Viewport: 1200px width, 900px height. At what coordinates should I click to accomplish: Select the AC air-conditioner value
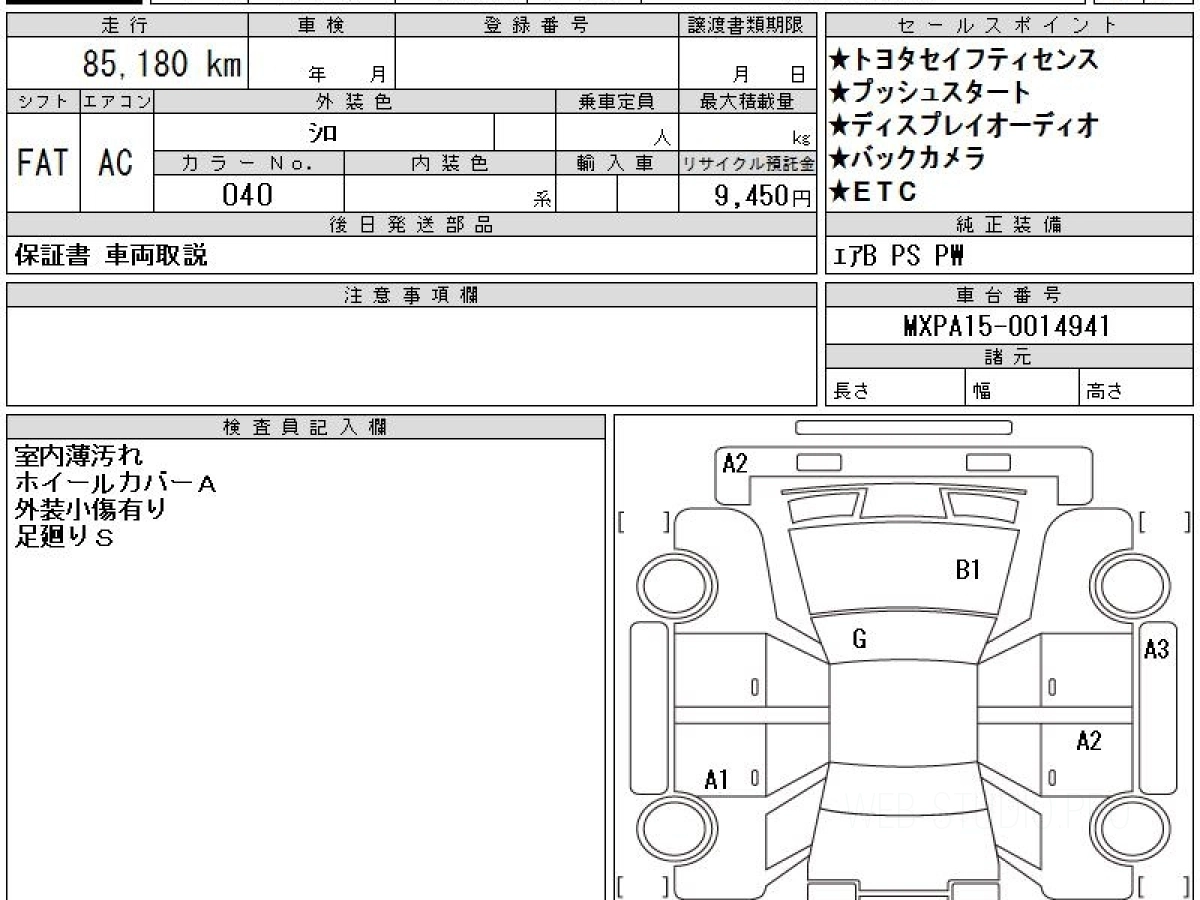click(x=116, y=162)
